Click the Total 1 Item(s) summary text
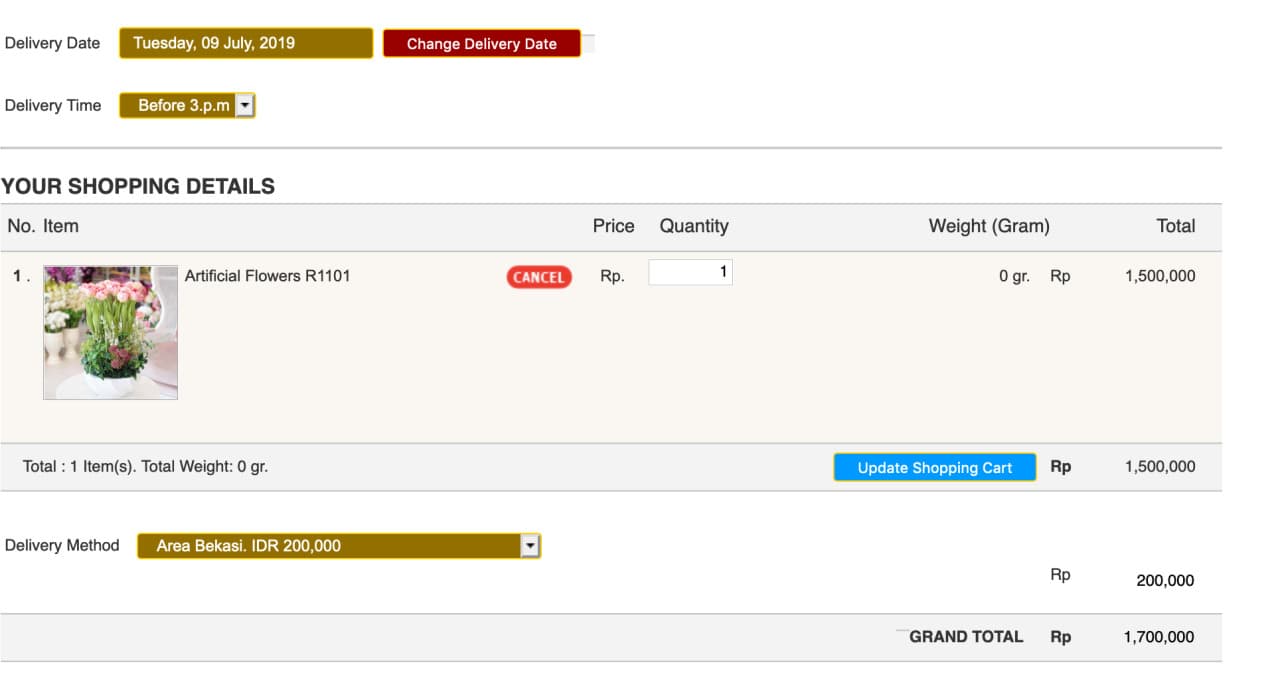 coord(145,466)
